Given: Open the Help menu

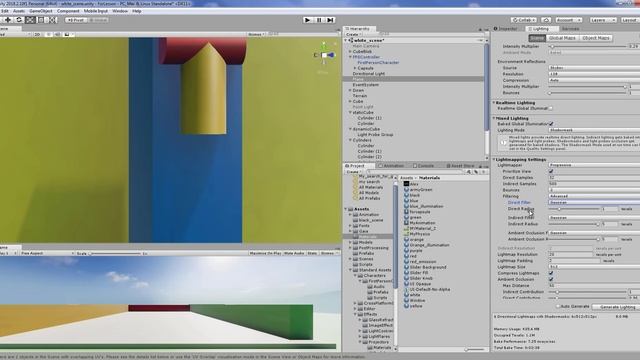Looking at the screenshot, I should (x=137, y=11).
